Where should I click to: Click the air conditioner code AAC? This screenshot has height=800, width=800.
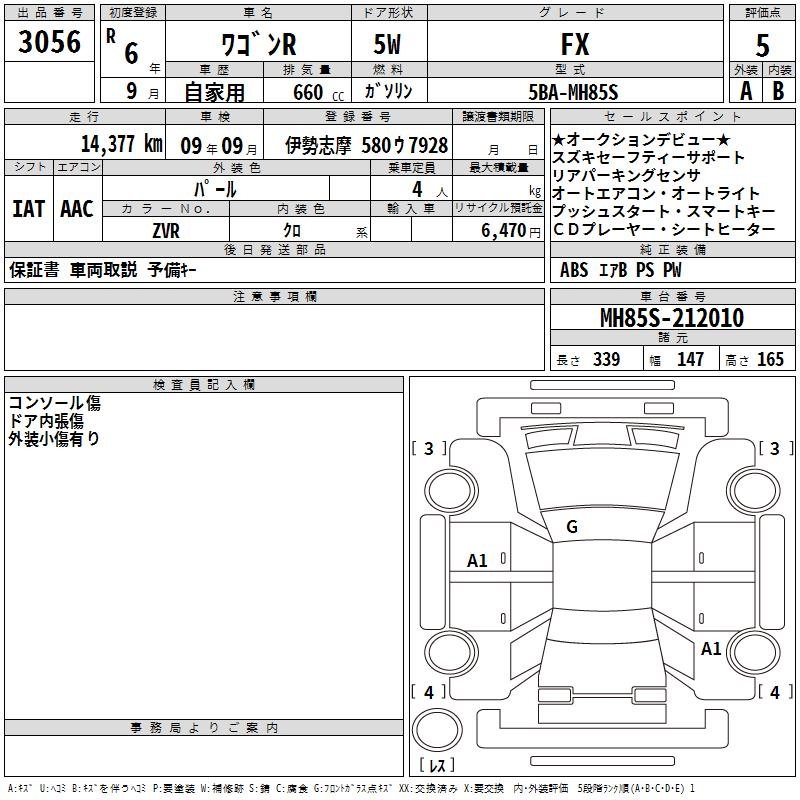(x=77, y=209)
